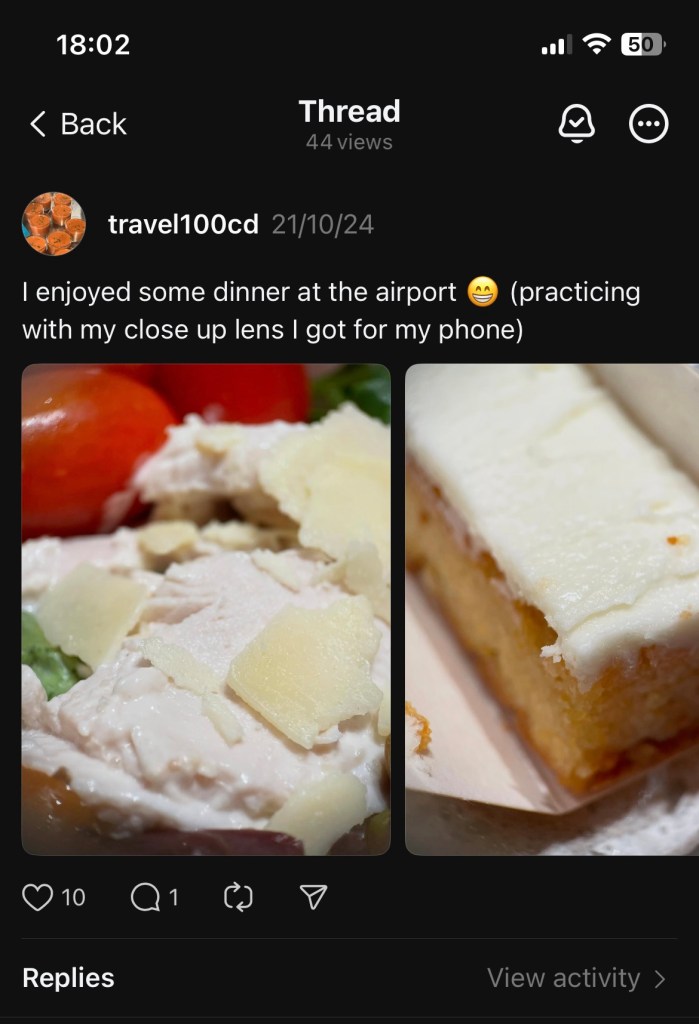Viewport: 699px width, 1024px height.
Task: Share the post with the paper plane icon
Action: pos(313,897)
